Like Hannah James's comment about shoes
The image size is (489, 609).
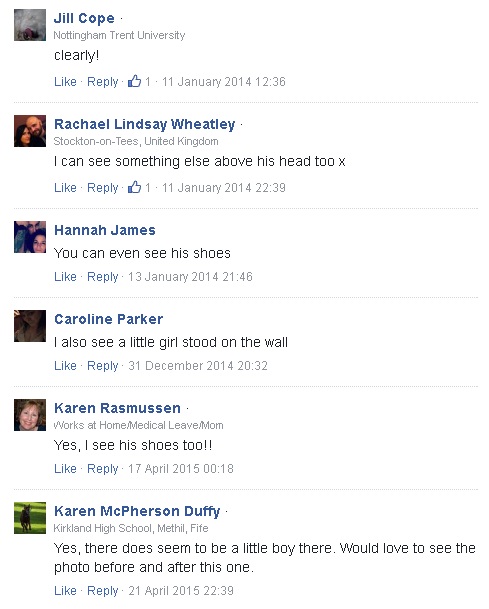click(x=65, y=277)
